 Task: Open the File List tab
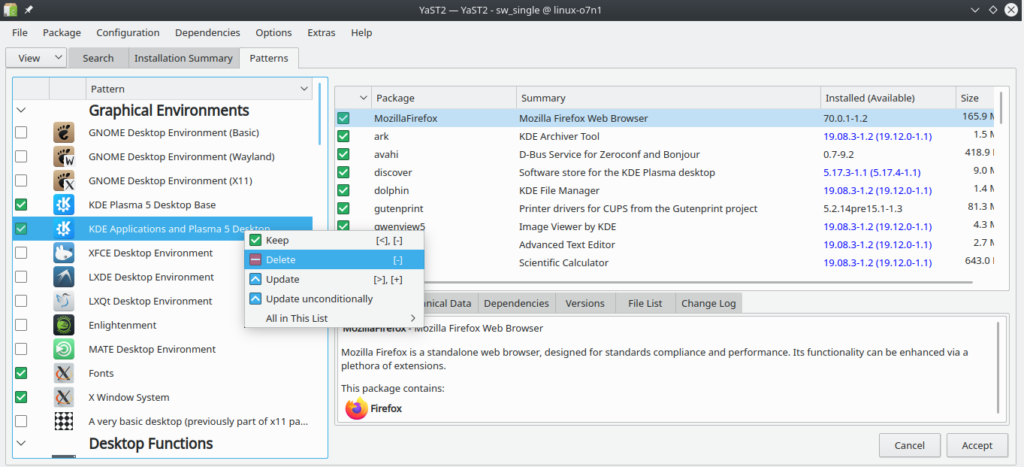click(x=645, y=304)
